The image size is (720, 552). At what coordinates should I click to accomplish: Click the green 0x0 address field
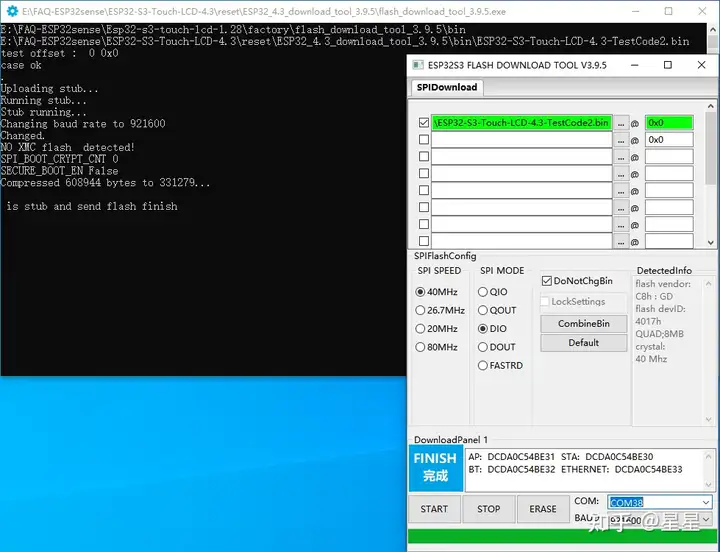point(669,123)
